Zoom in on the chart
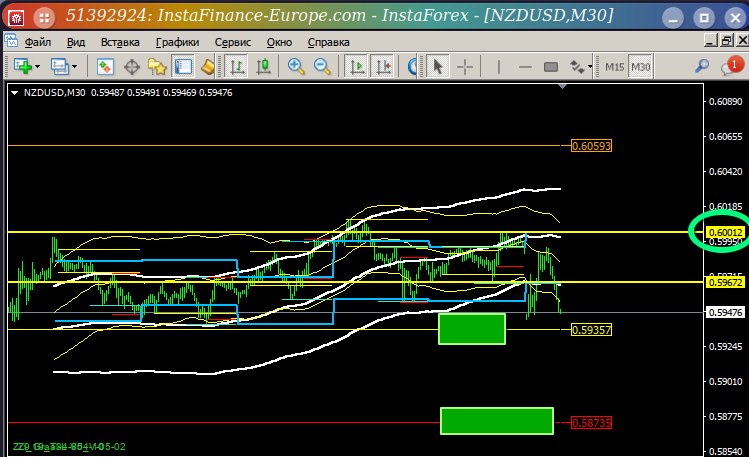749x457 pixels. 296,66
